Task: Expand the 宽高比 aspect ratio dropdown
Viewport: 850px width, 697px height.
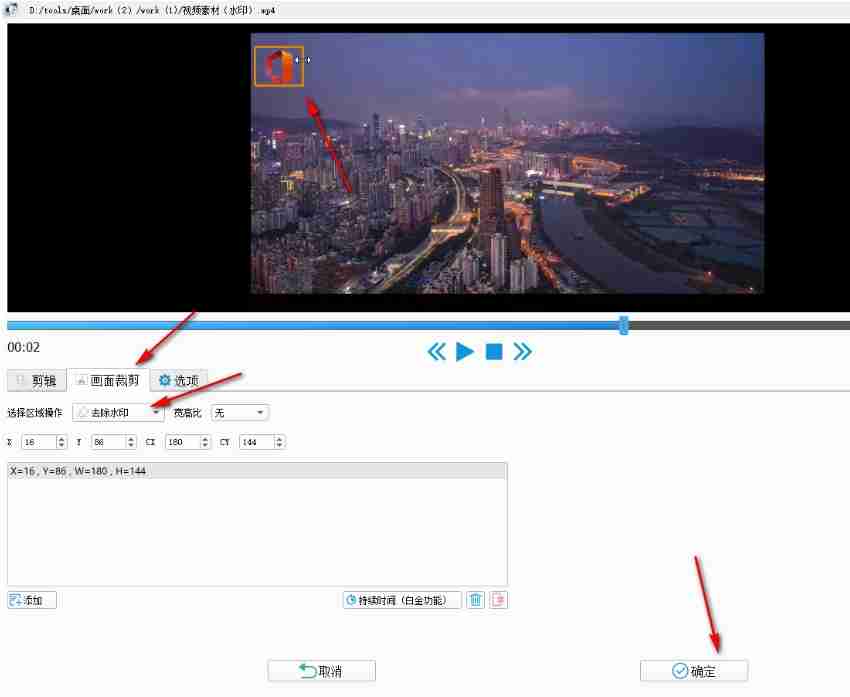Action: (x=258, y=411)
